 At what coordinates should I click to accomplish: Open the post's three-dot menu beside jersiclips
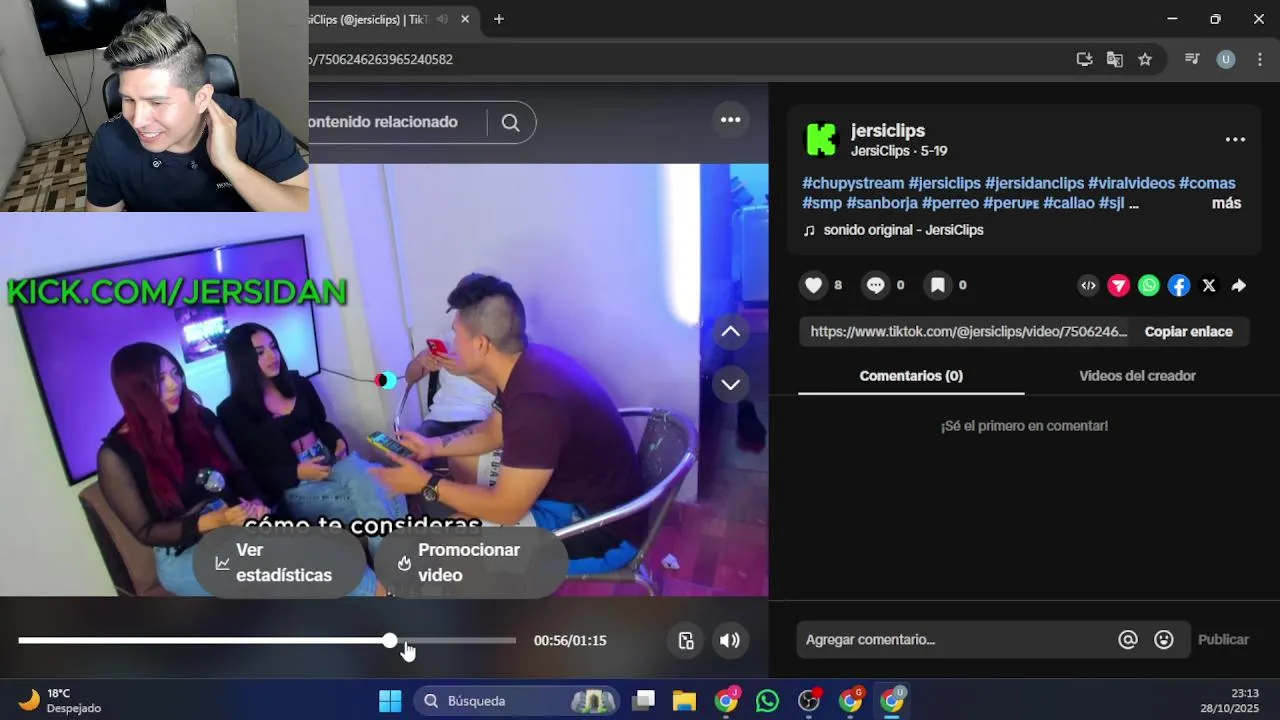point(1236,140)
